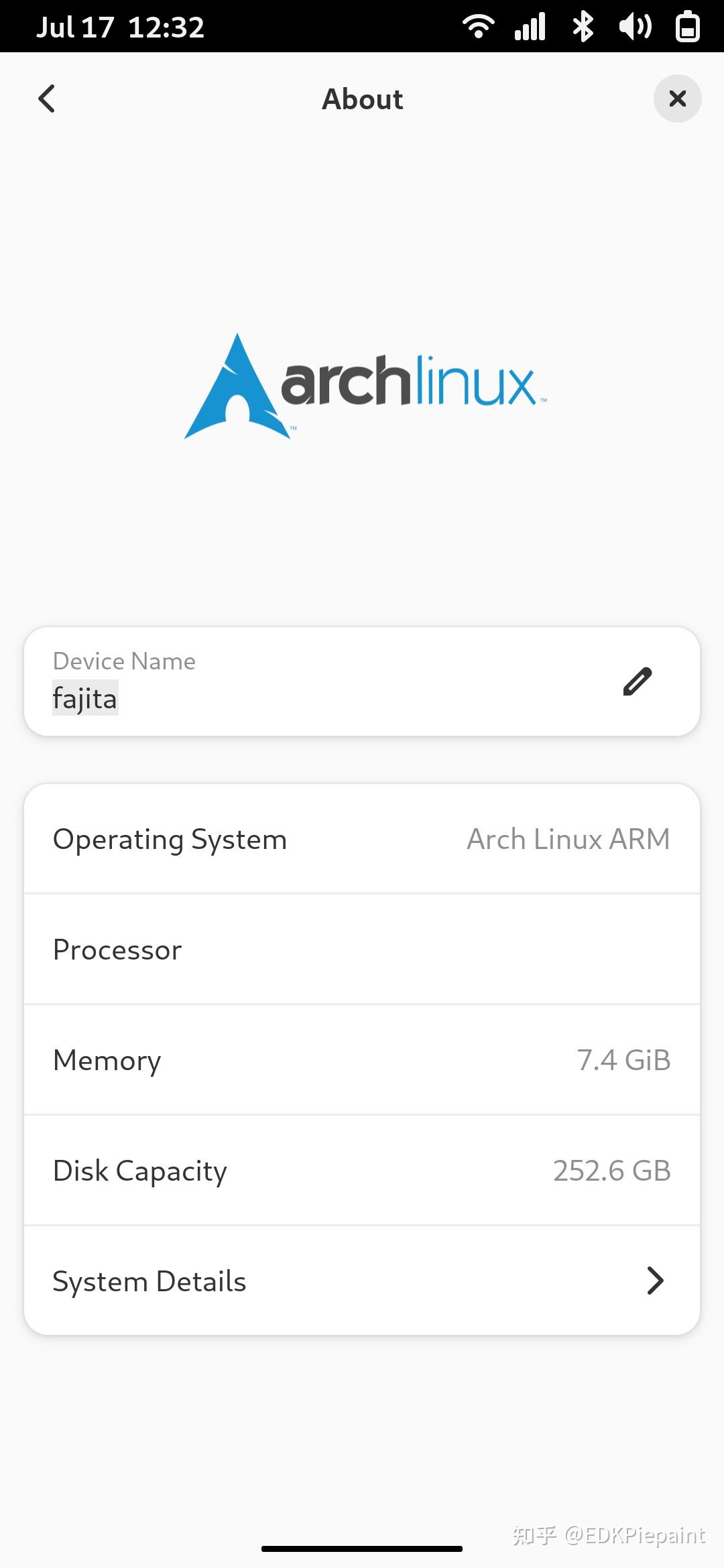Click the About page title
The width and height of the screenshot is (724, 1568).
(363, 99)
